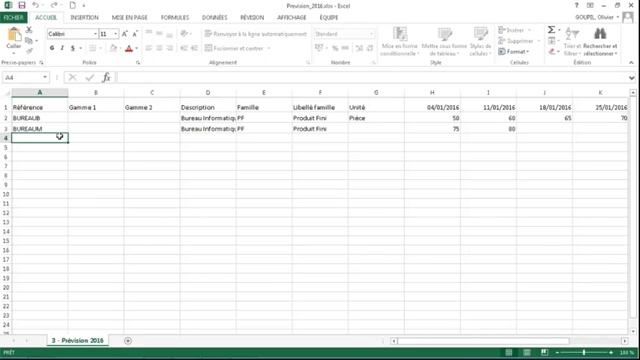Click the AutoSum sigma icon
Screen dimensions: 640x360
click(551, 30)
